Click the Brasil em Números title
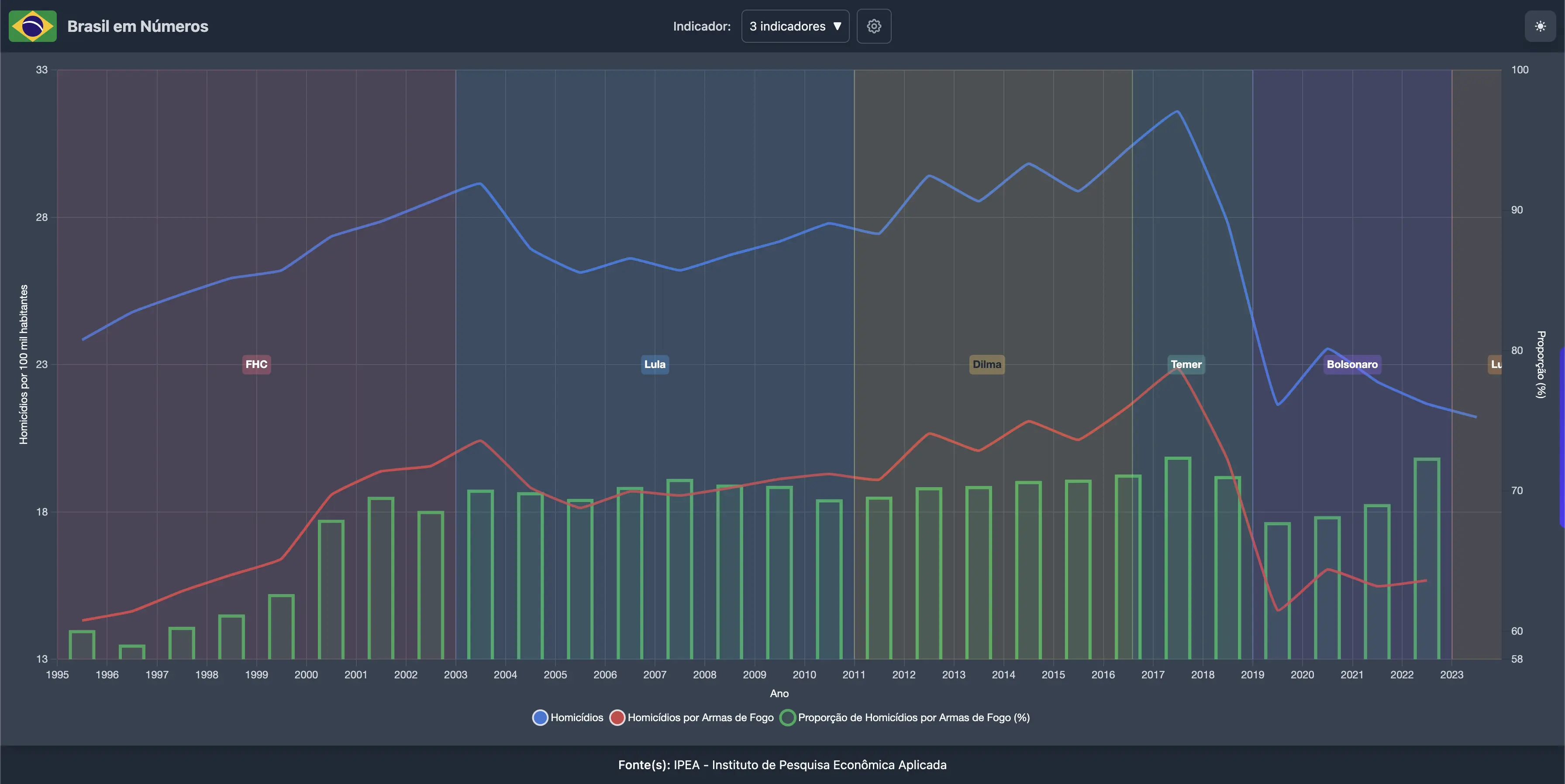 137,26
